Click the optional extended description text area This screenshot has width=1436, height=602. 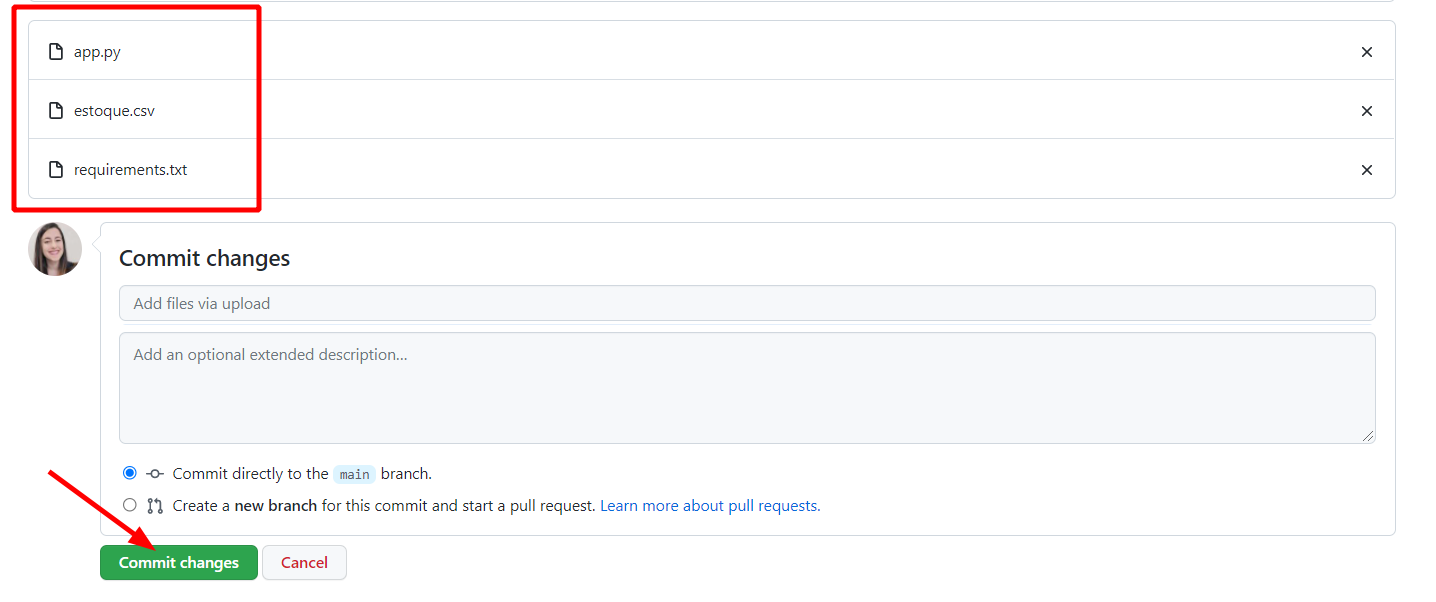point(747,388)
